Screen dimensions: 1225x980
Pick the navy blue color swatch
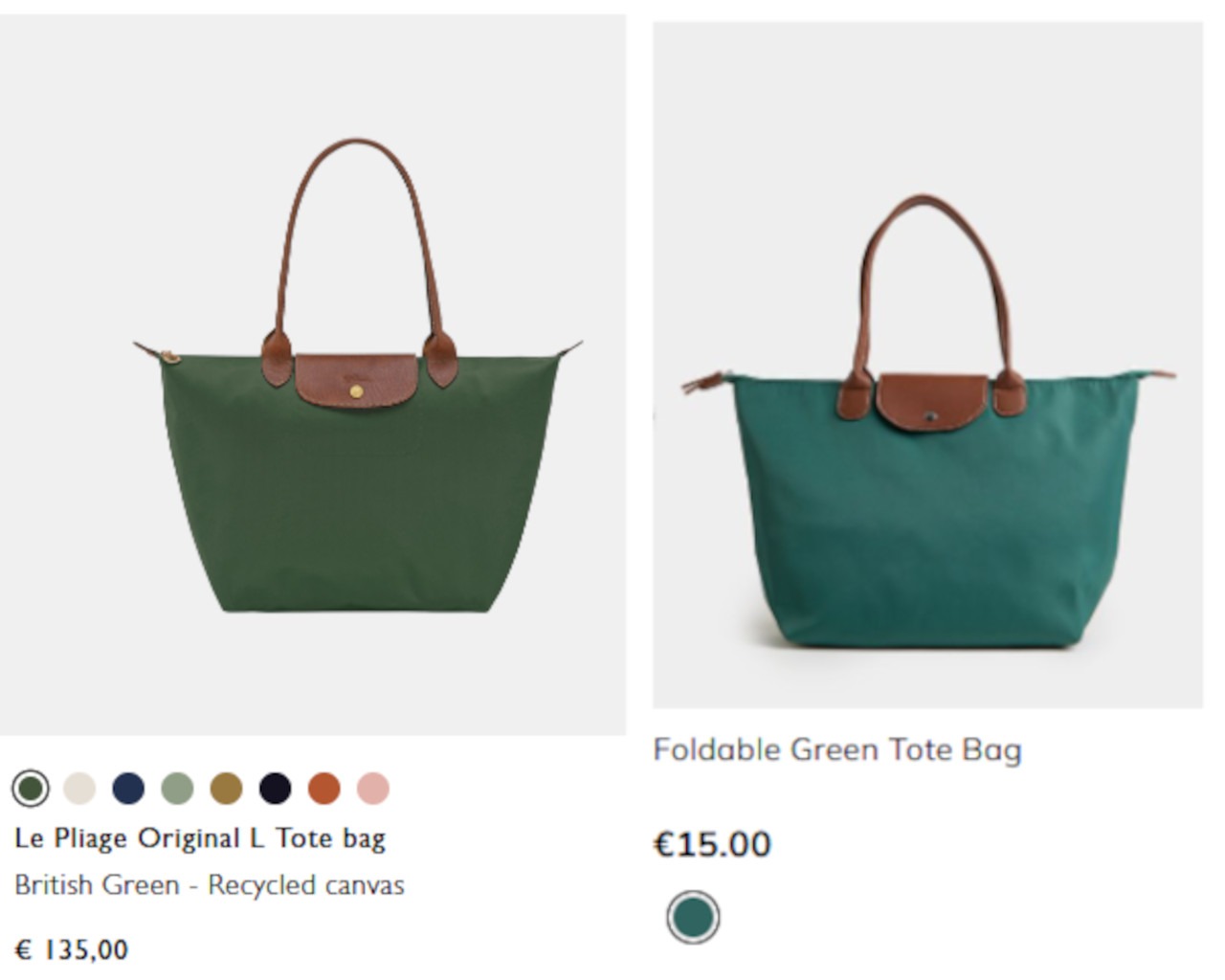[128, 789]
